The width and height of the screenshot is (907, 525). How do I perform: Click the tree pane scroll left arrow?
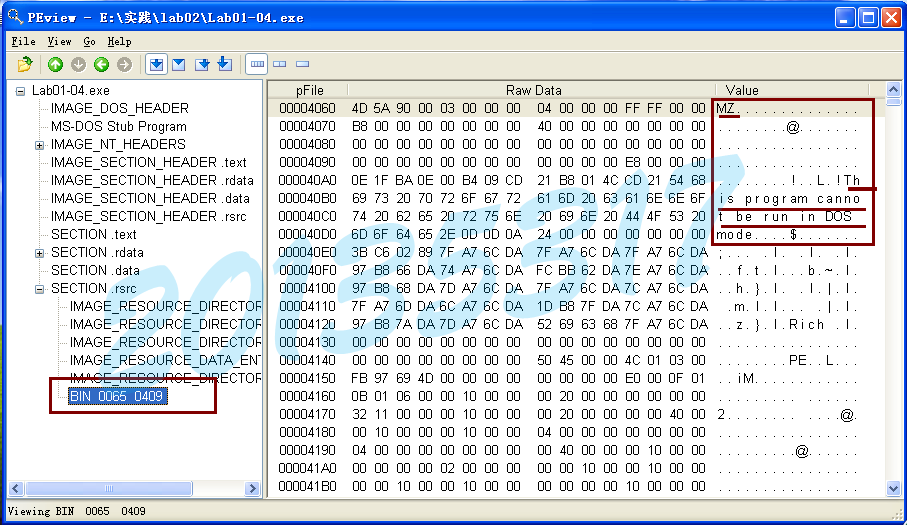(16, 489)
